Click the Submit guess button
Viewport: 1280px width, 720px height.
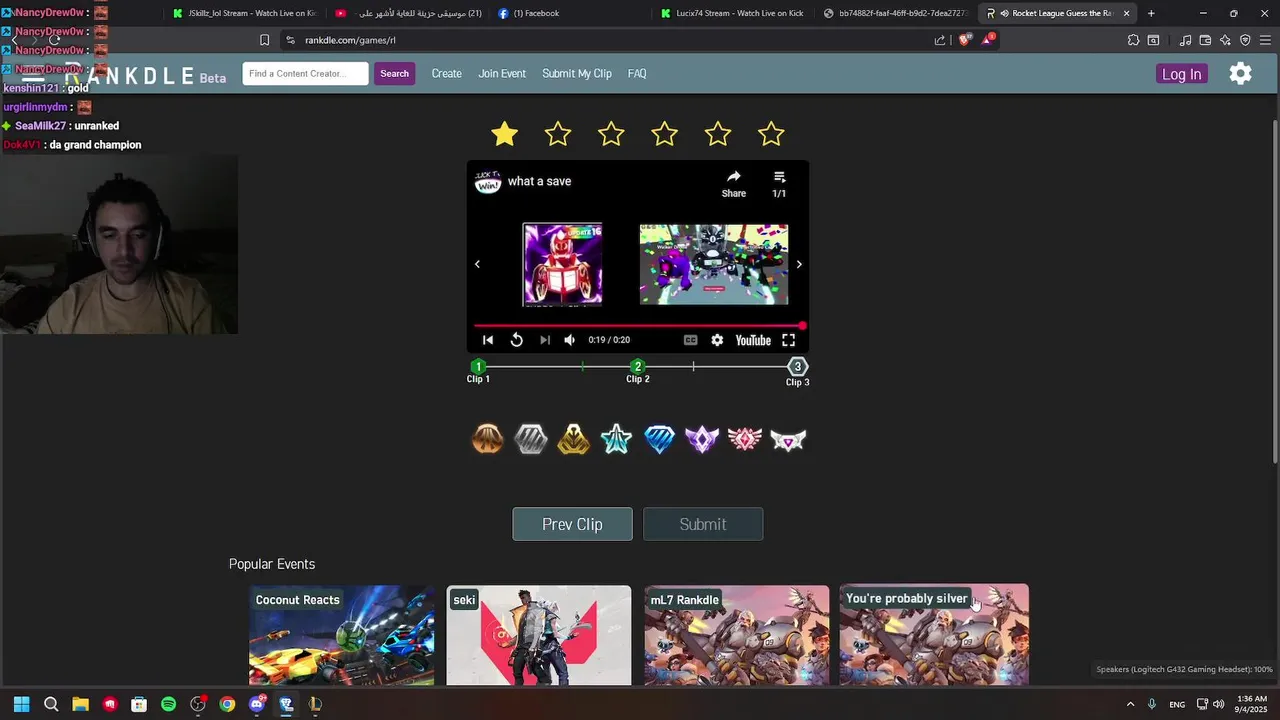pos(703,524)
